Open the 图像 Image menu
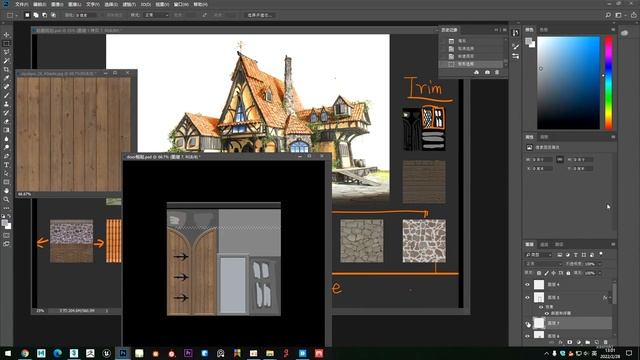 click(57, 4)
